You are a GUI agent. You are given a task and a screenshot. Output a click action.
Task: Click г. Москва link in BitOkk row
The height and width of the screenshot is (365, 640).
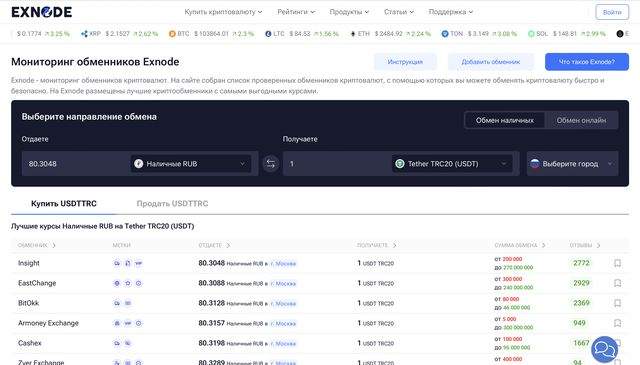tap(283, 304)
